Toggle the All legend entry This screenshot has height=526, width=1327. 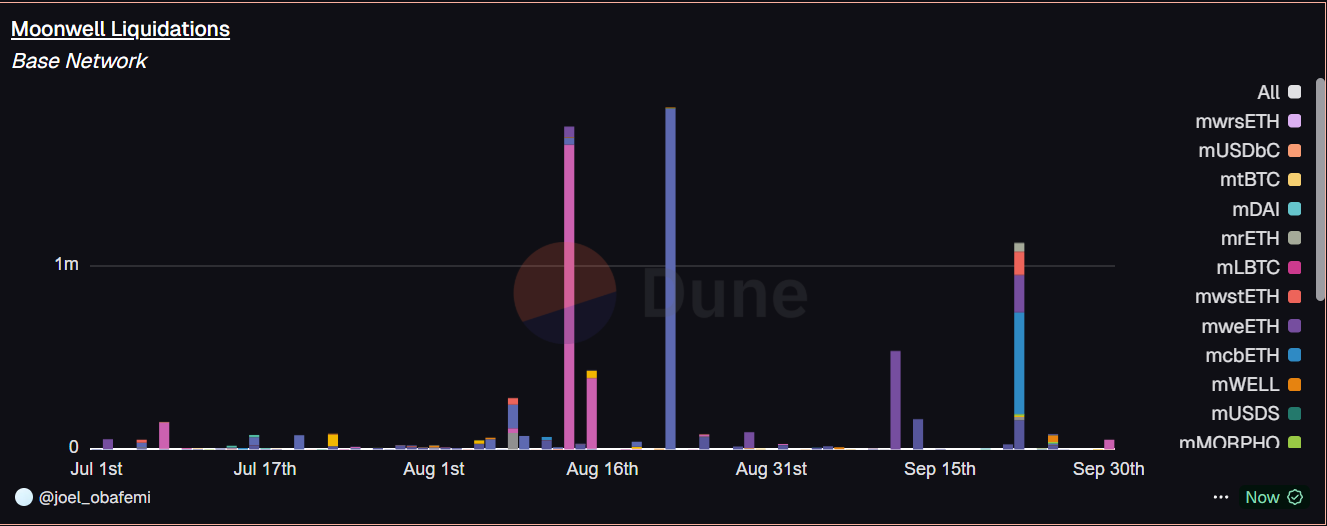coord(1279,92)
